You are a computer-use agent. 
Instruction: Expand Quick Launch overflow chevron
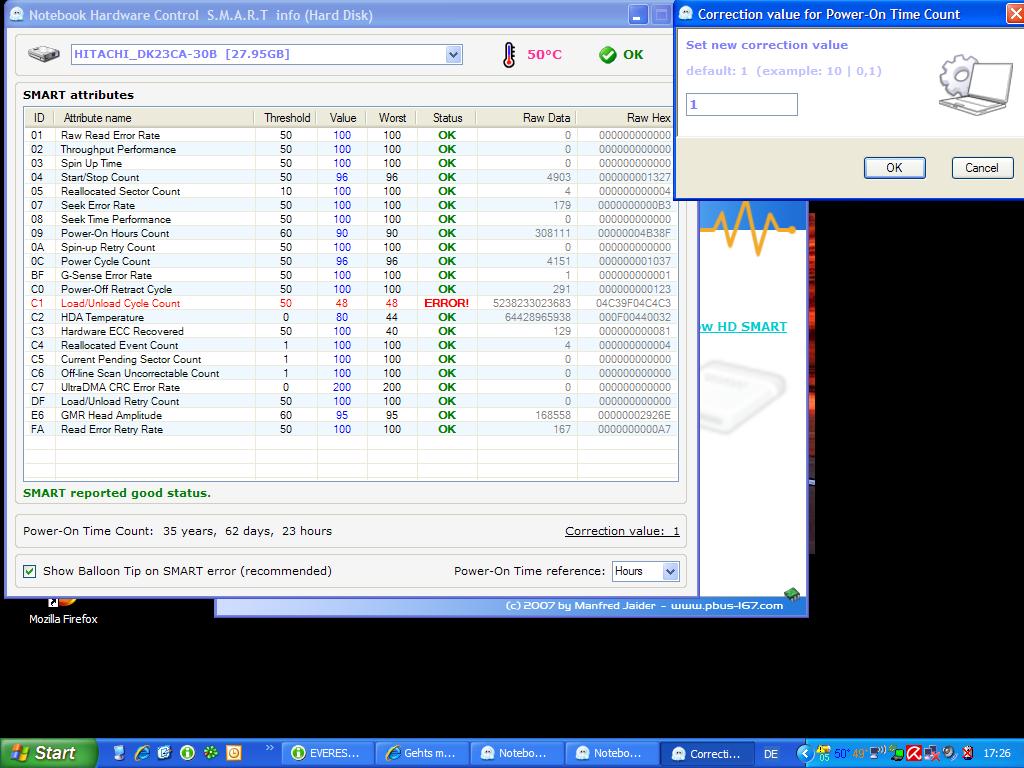click(x=270, y=748)
